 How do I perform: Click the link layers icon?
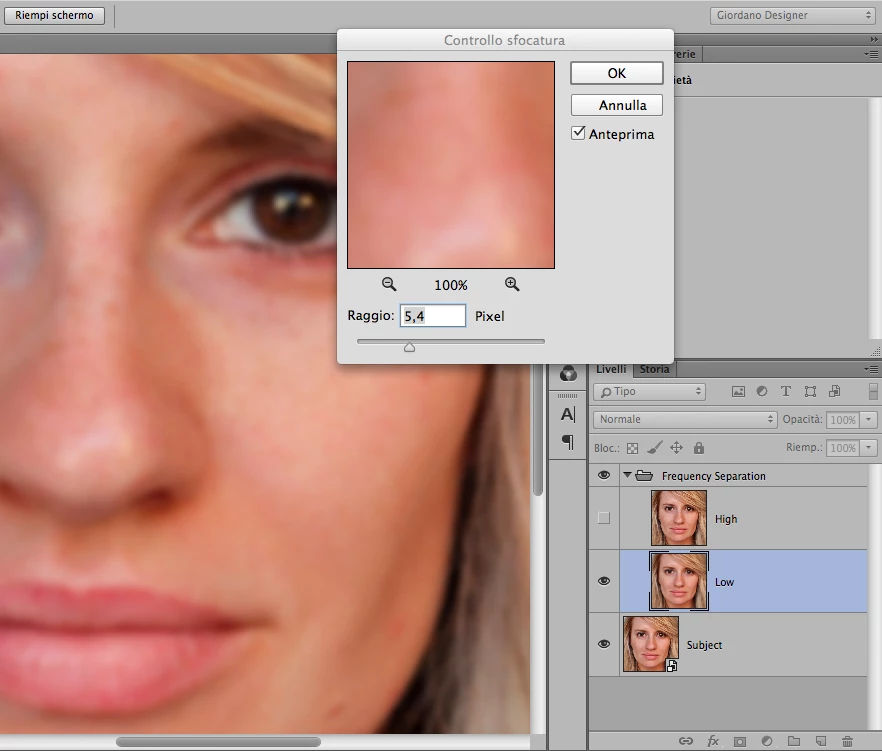(686, 741)
